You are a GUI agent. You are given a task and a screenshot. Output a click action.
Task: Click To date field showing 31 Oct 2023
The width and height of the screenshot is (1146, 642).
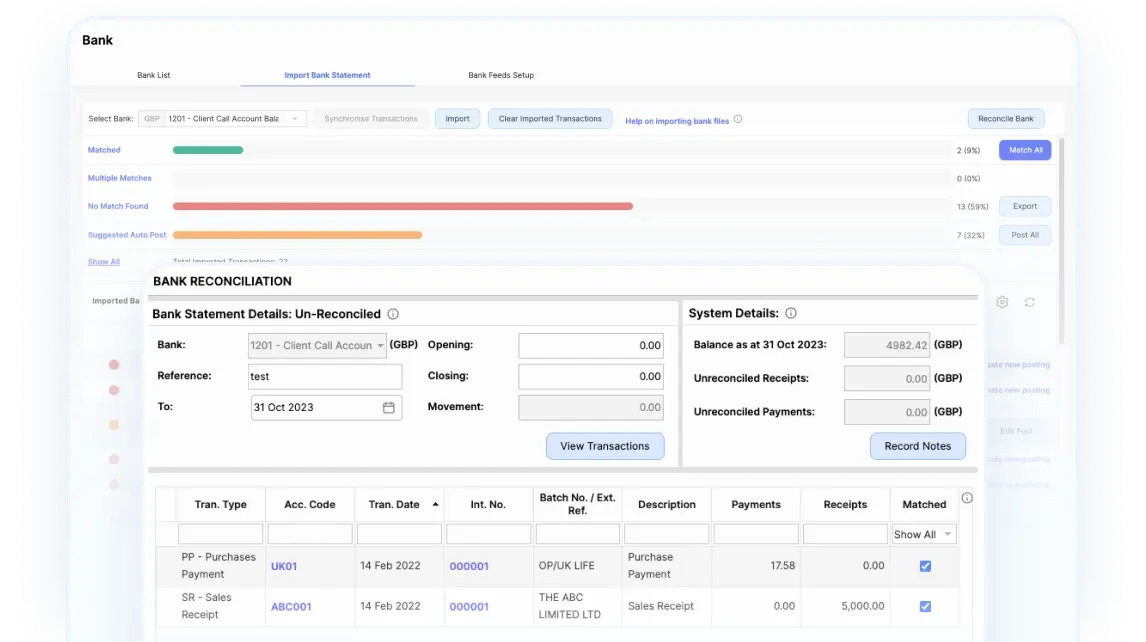326,407
